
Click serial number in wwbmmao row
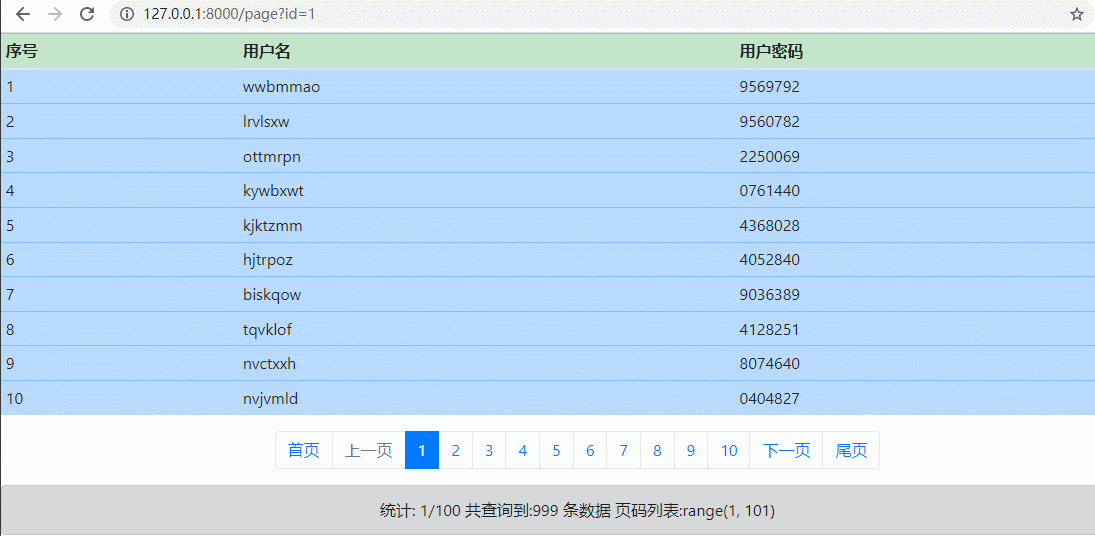[10, 87]
